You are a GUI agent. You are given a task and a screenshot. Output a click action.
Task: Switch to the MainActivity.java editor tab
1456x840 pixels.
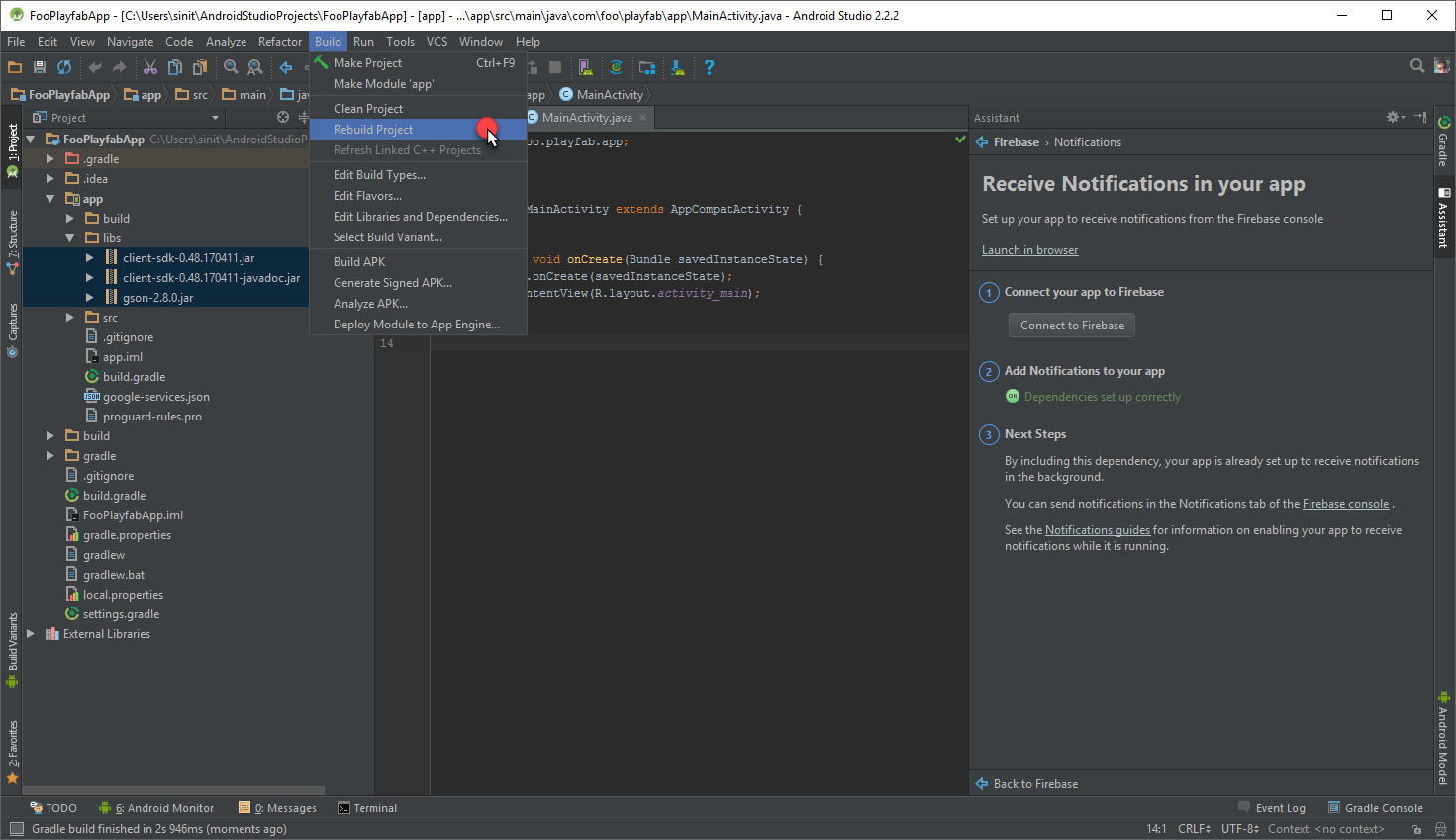coord(586,117)
